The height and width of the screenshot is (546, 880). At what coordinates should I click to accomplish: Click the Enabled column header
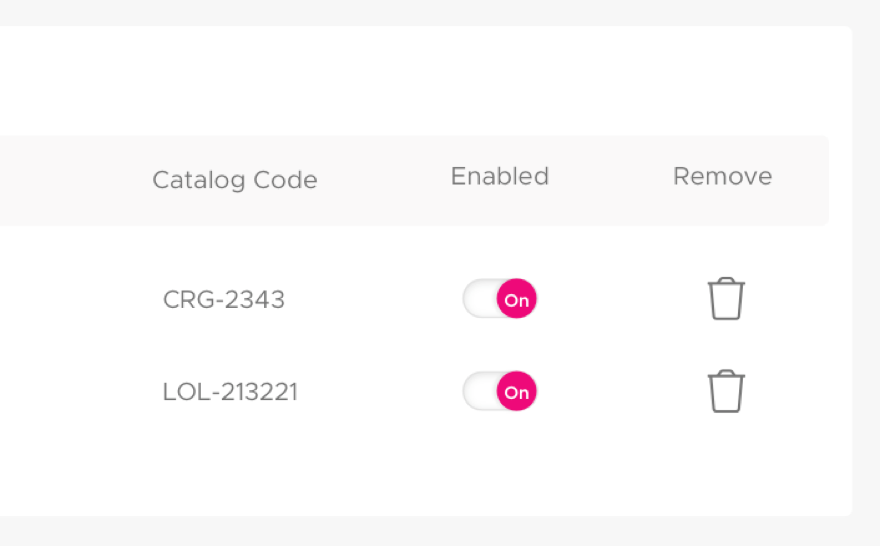click(499, 176)
